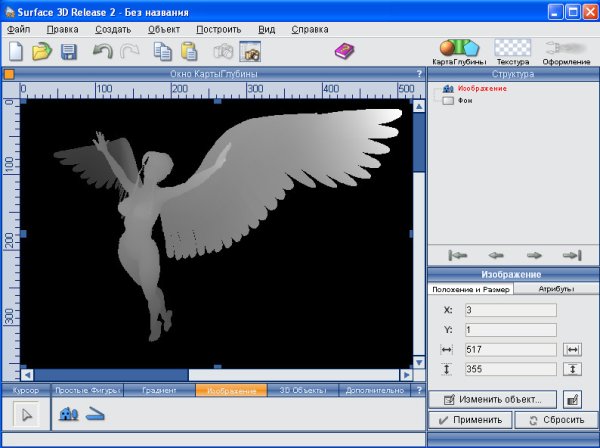Image resolution: width=600 pixels, height=448 pixels.
Task: Click the Применить button
Action: tap(470, 421)
